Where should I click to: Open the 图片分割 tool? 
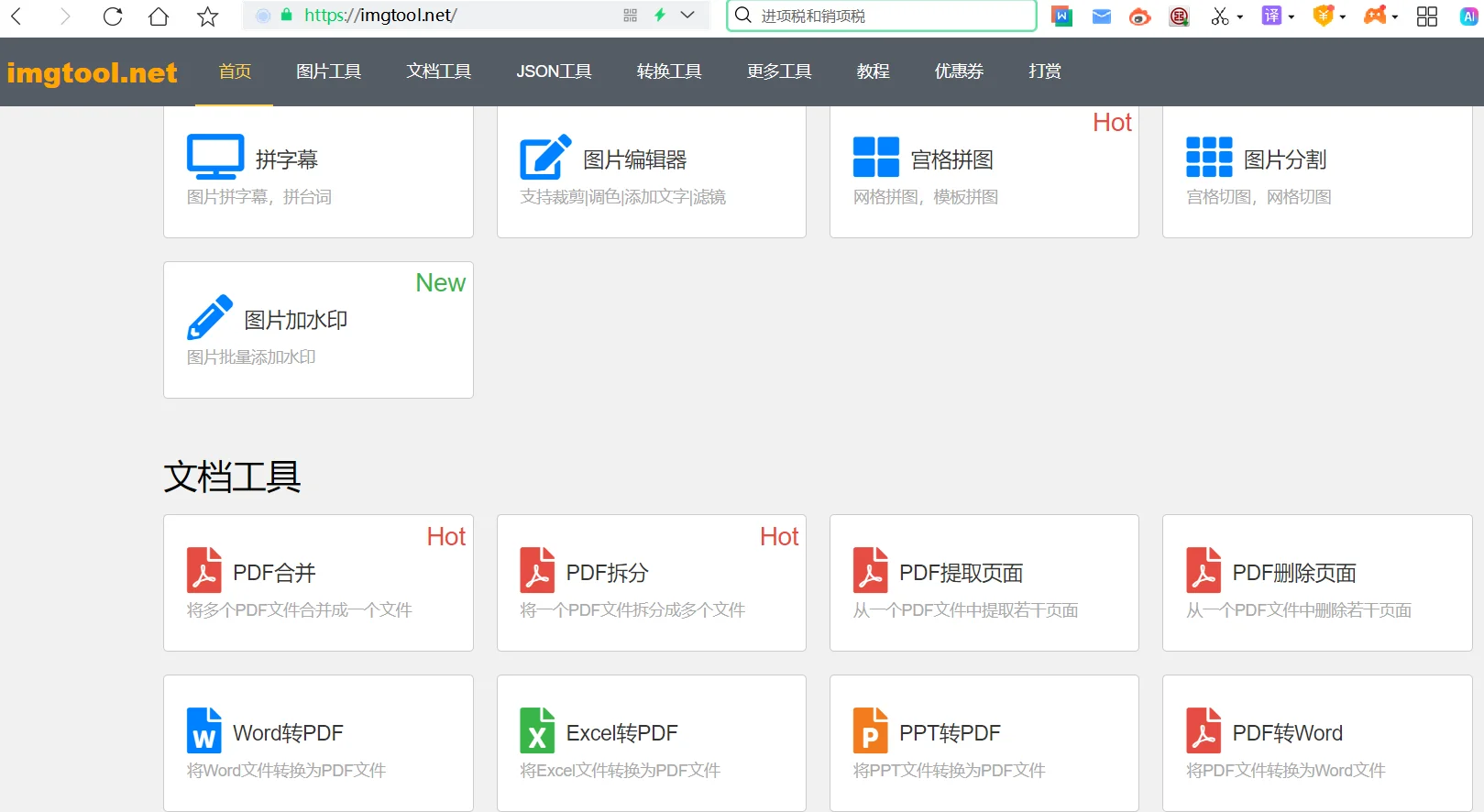(x=1285, y=159)
